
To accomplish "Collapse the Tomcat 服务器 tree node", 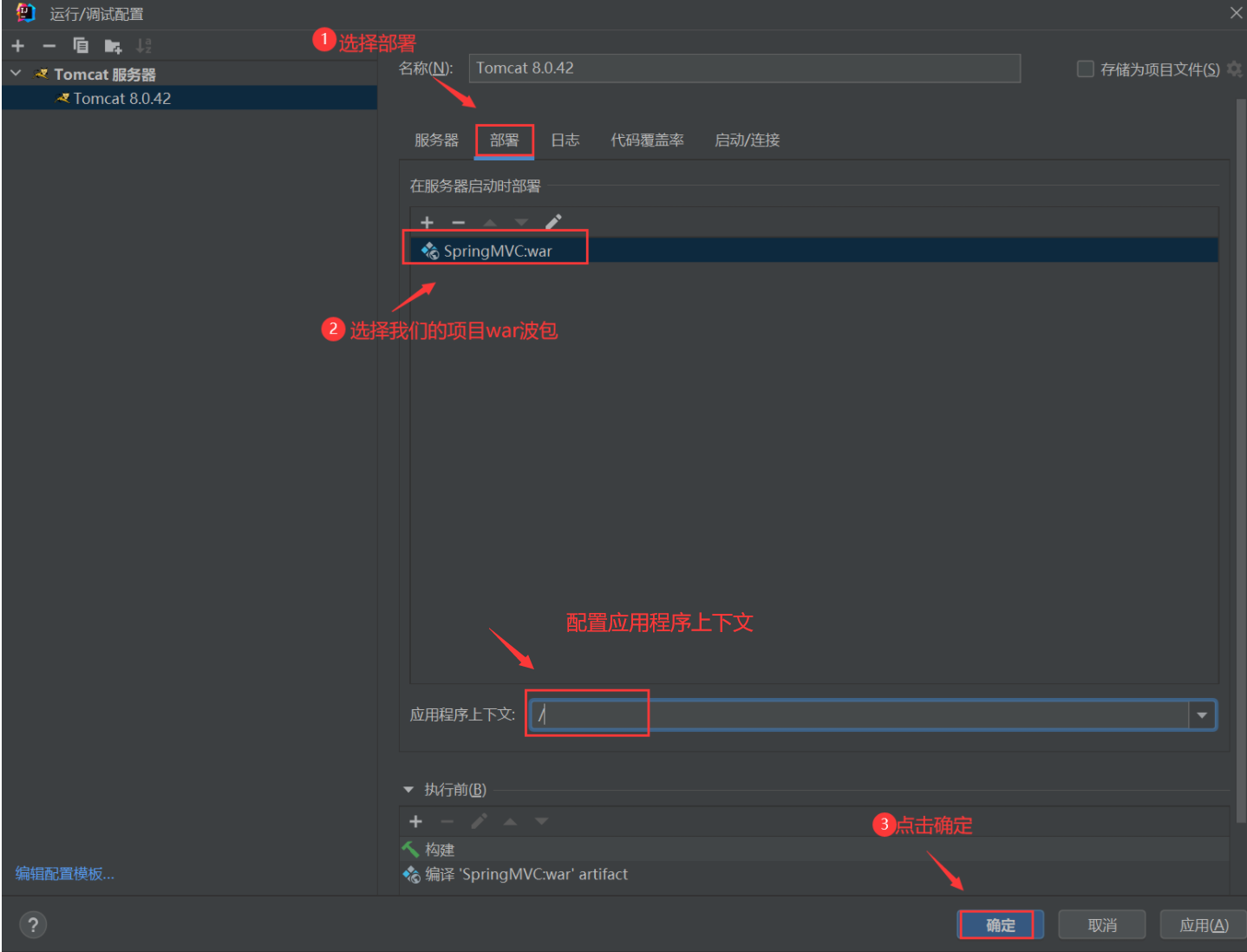I will (x=16, y=74).
